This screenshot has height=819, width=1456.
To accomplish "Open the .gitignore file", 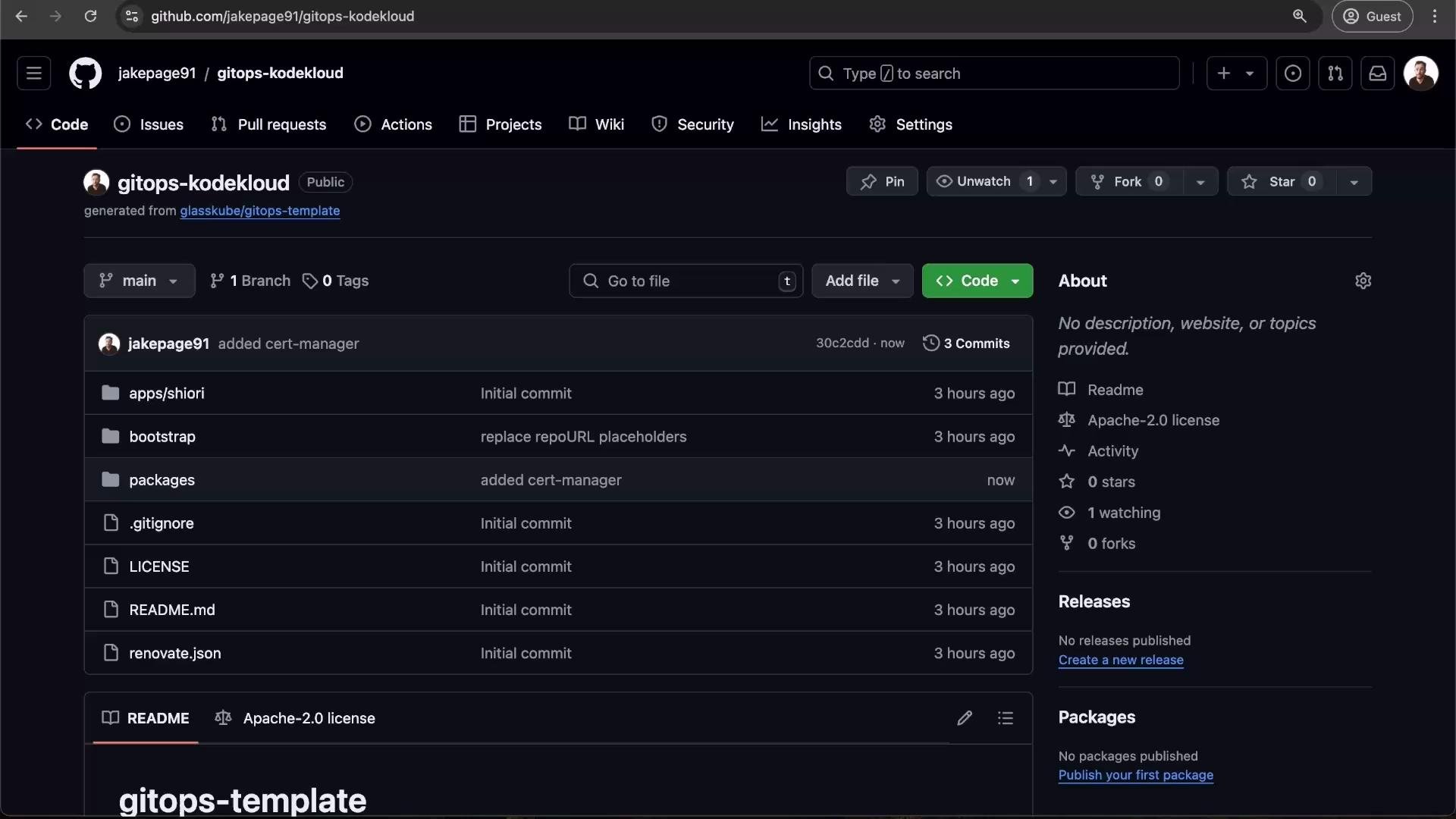I will click(162, 523).
